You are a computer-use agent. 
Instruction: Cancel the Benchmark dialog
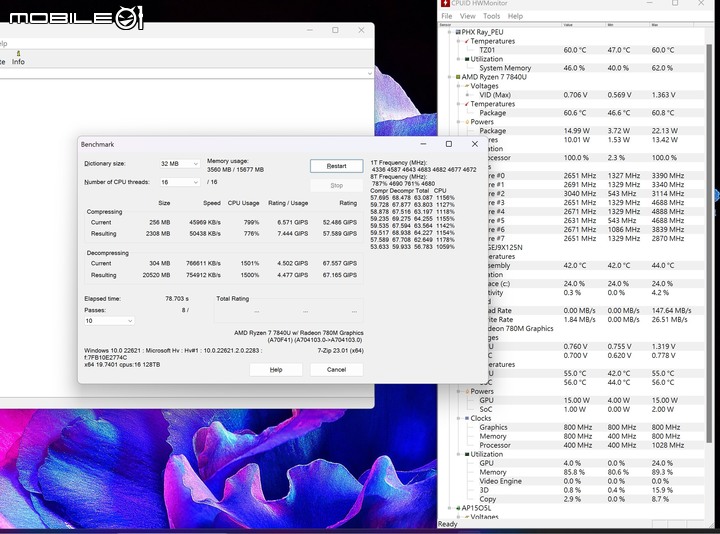tap(337, 370)
